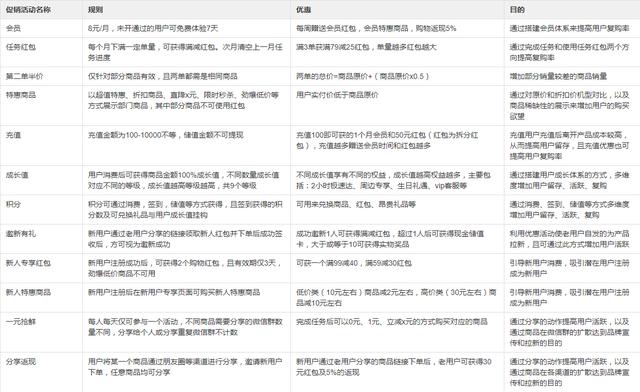Screen dimensions: 640x392
Task: Click the rule text '8元/月，未开通过的用户可免费体验7天'
Action: click(x=153, y=28)
